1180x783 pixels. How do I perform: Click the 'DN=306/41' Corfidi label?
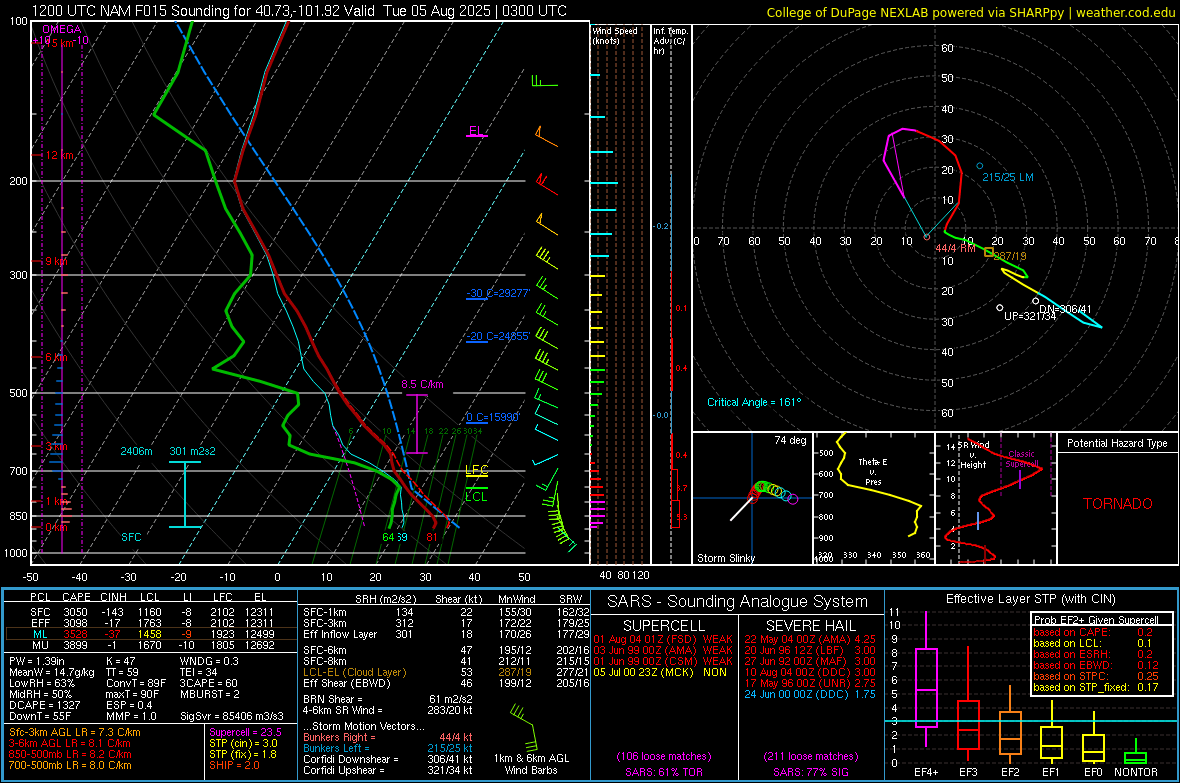pyautogui.click(x=1065, y=309)
